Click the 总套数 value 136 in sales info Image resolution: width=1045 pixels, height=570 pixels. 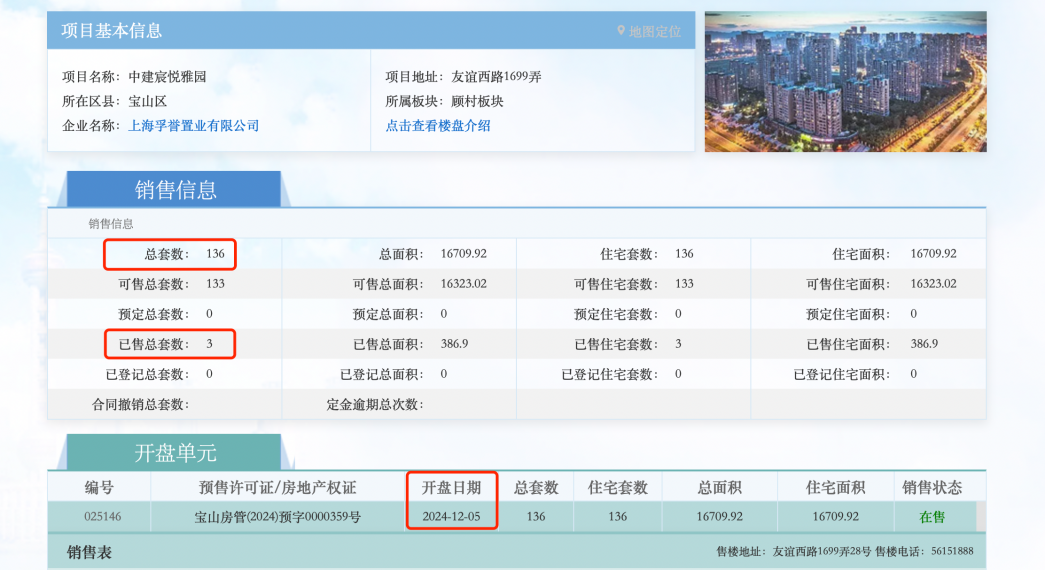pos(215,253)
